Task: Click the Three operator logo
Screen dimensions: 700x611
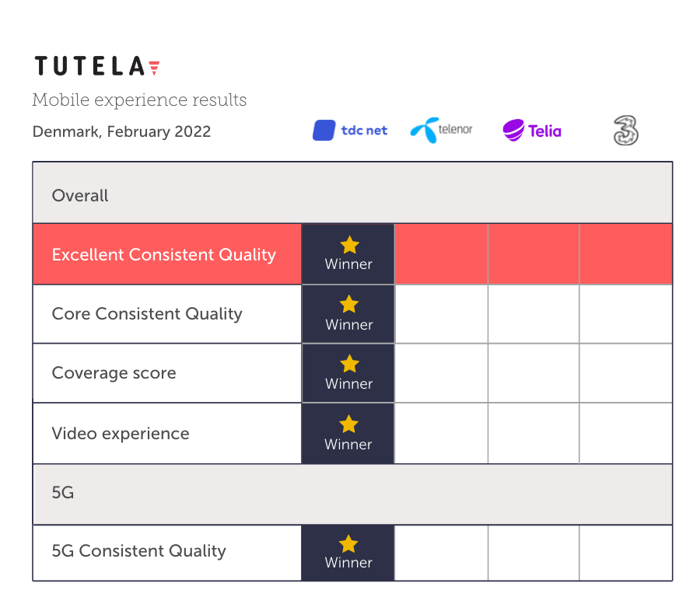Action: coord(626,130)
